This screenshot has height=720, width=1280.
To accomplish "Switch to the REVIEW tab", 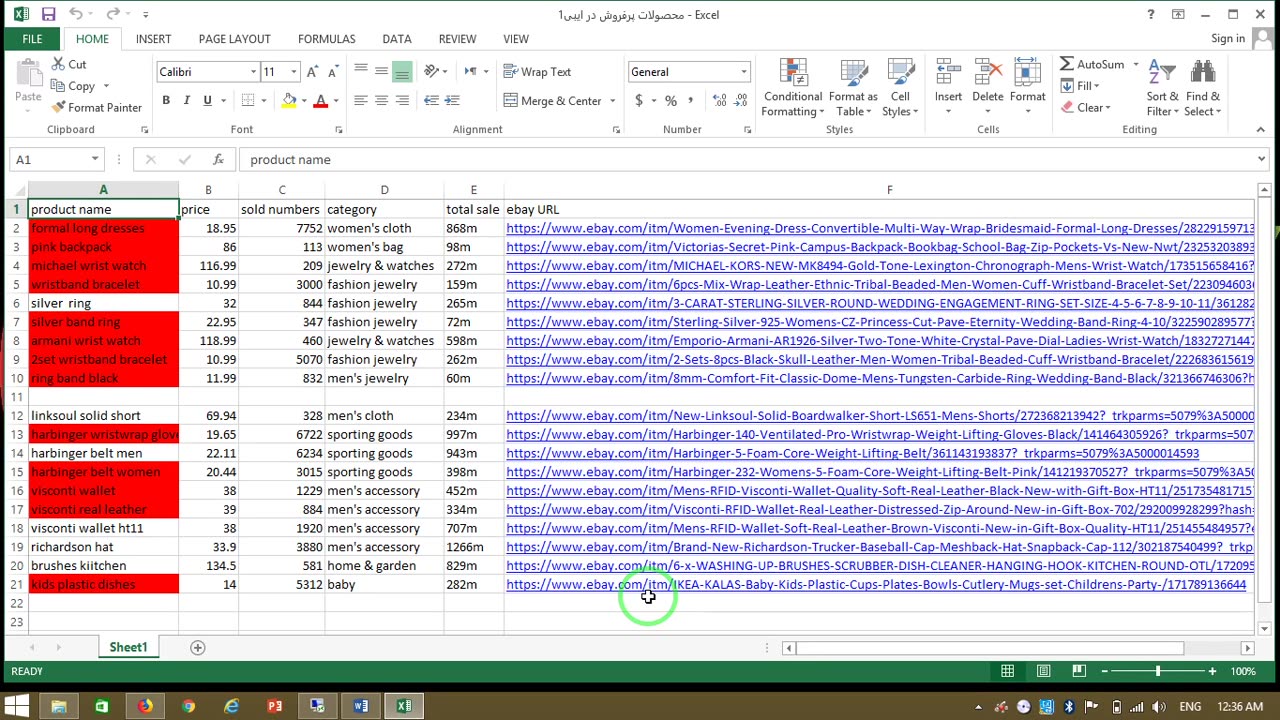I will [x=457, y=39].
